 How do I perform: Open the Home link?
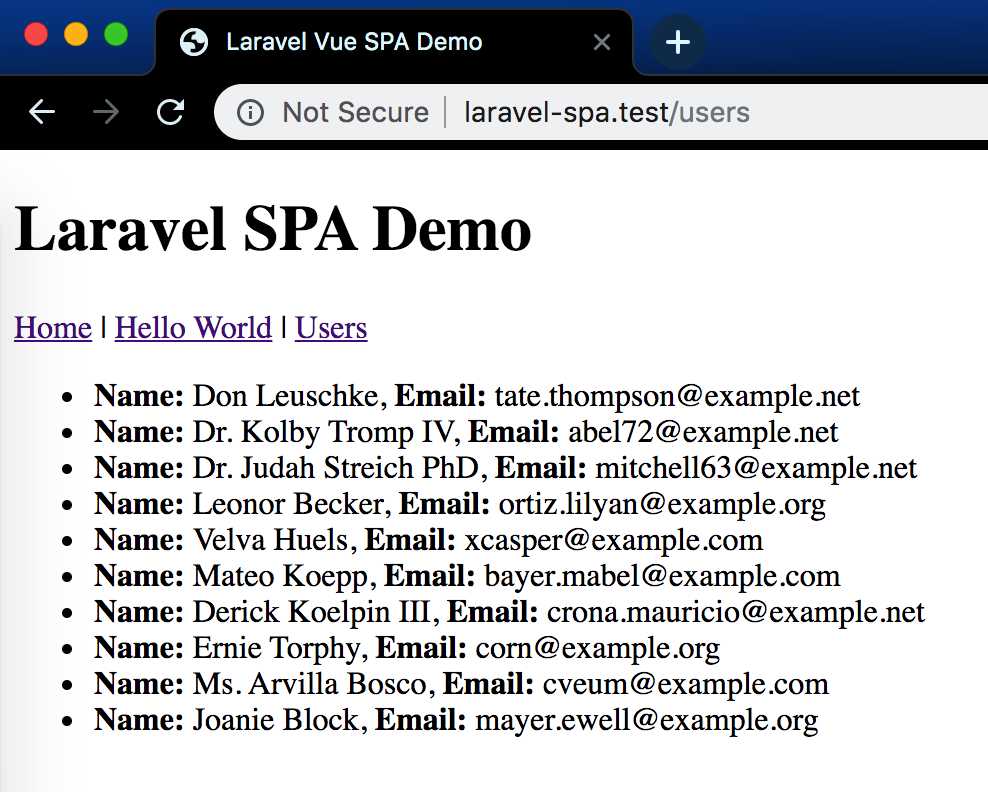click(53, 328)
